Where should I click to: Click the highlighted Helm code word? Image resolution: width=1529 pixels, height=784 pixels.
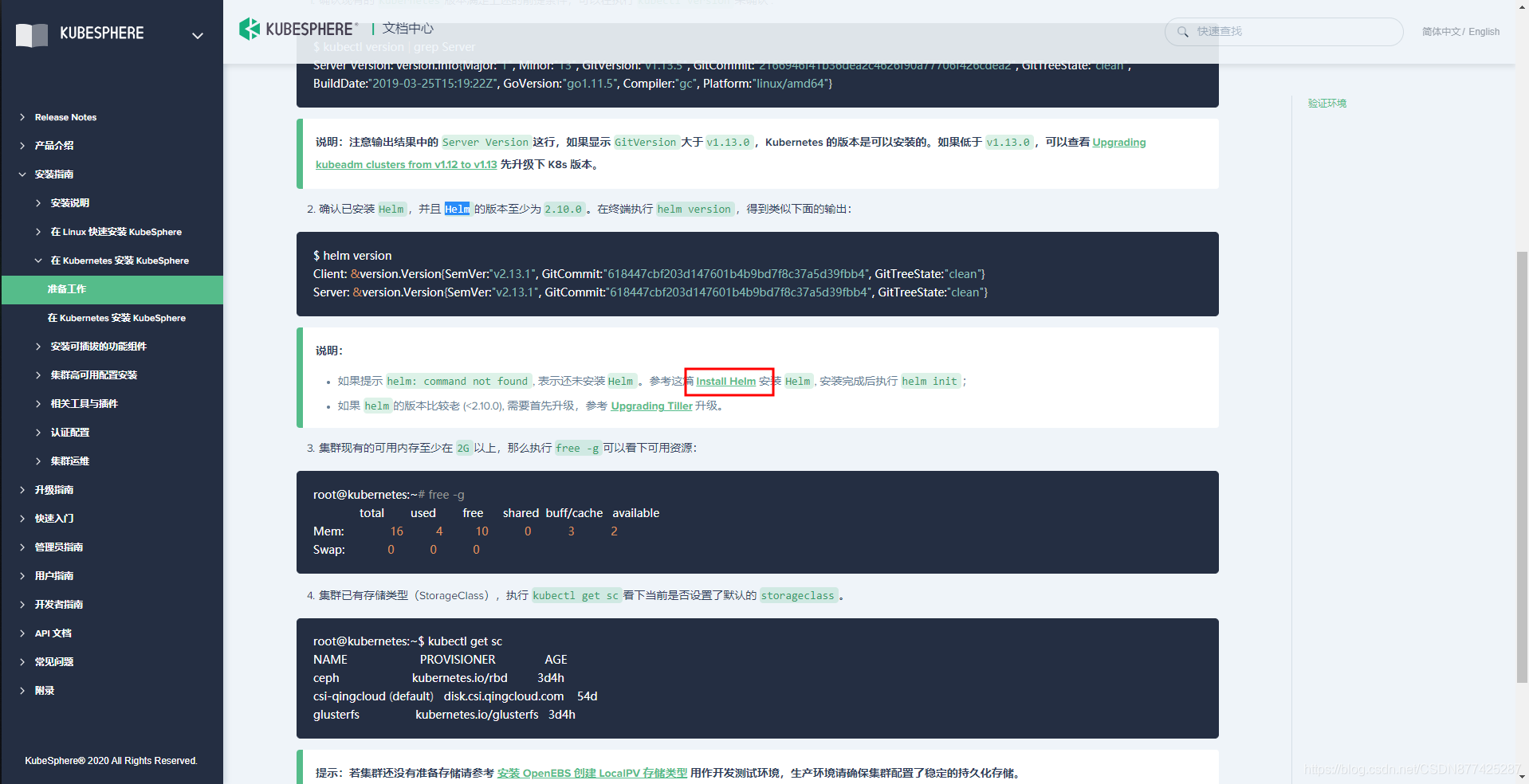457,210
